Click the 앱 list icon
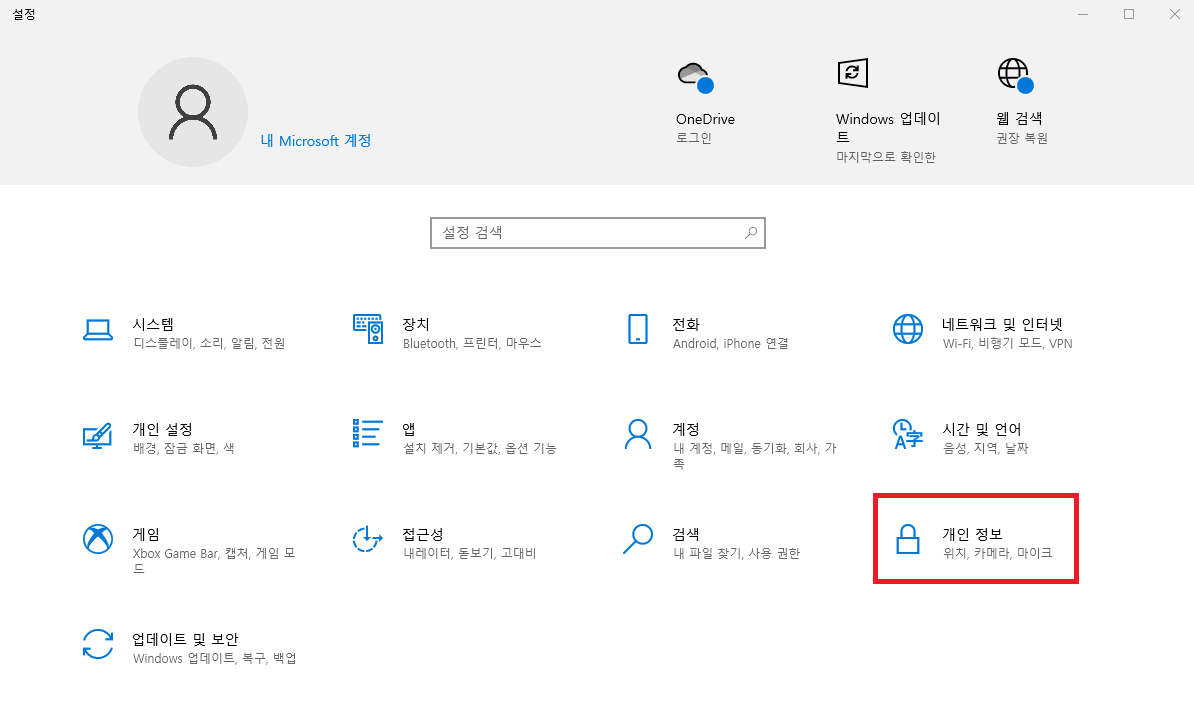The width and height of the screenshot is (1194, 705). (x=367, y=433)
